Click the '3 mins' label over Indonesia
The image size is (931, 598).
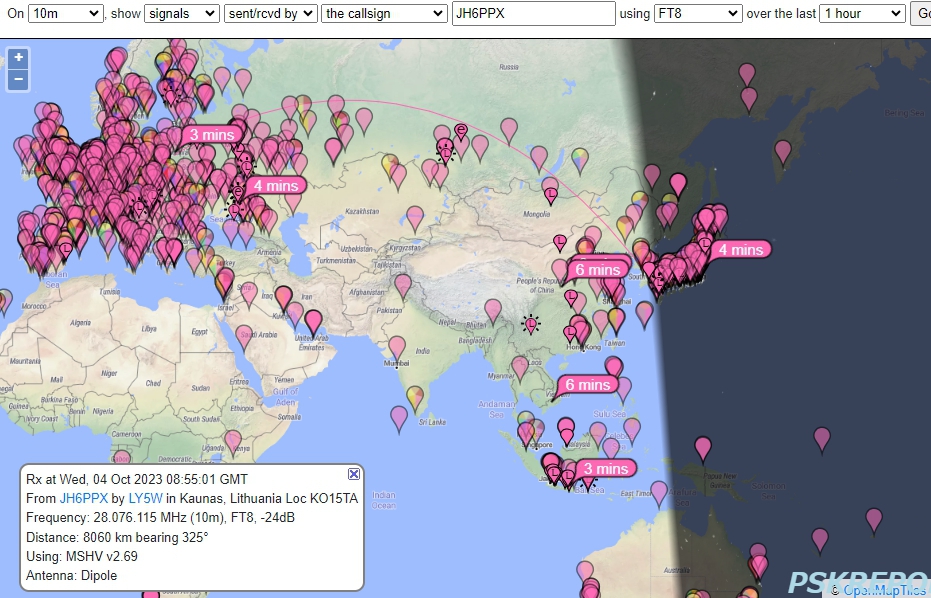pyautogui.click(x=605, y=469)
